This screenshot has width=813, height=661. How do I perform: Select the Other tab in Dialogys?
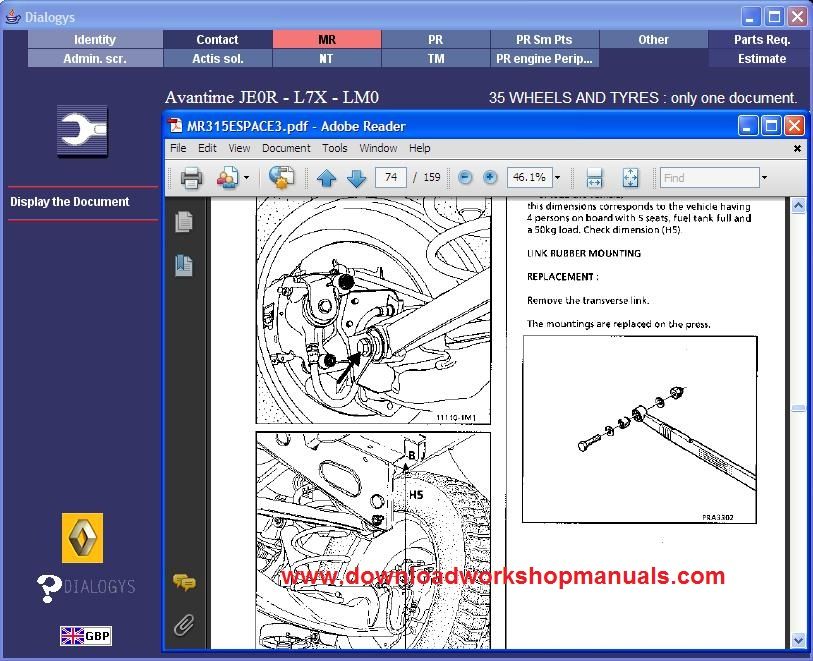click(x=653, y=39)
